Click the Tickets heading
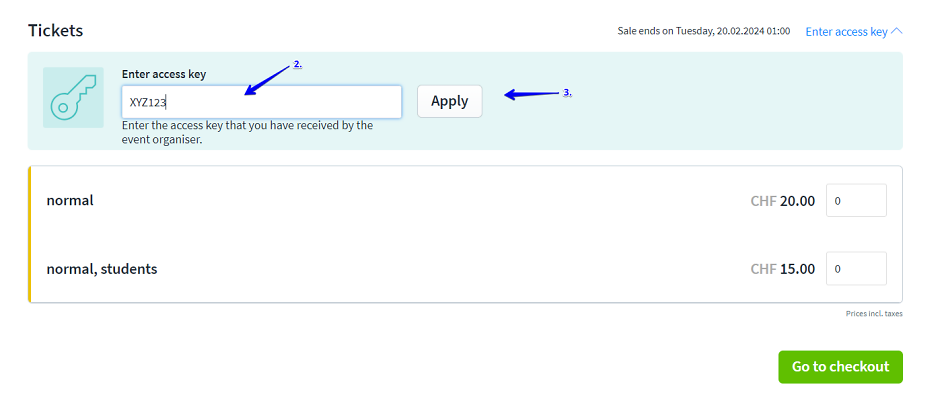 pyautogui.click(x=55, y=31)
